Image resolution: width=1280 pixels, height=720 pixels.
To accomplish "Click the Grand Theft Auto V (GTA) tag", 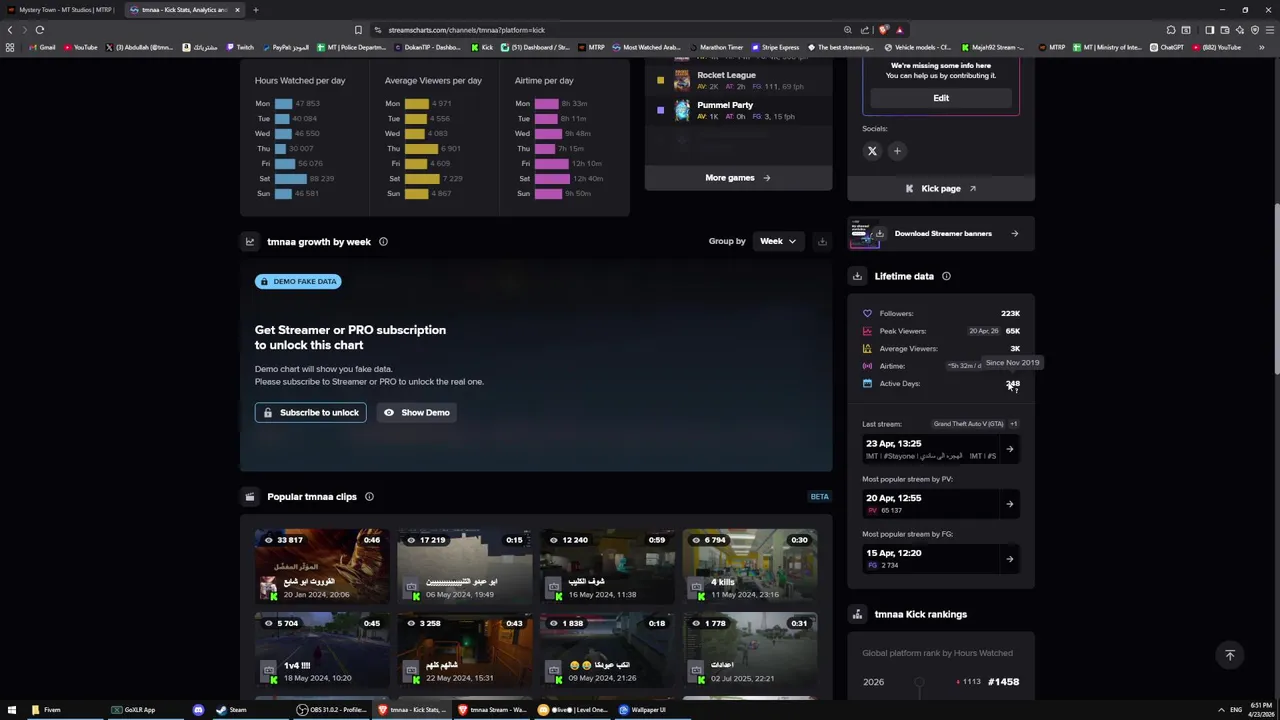I will (x=968, y=424).
